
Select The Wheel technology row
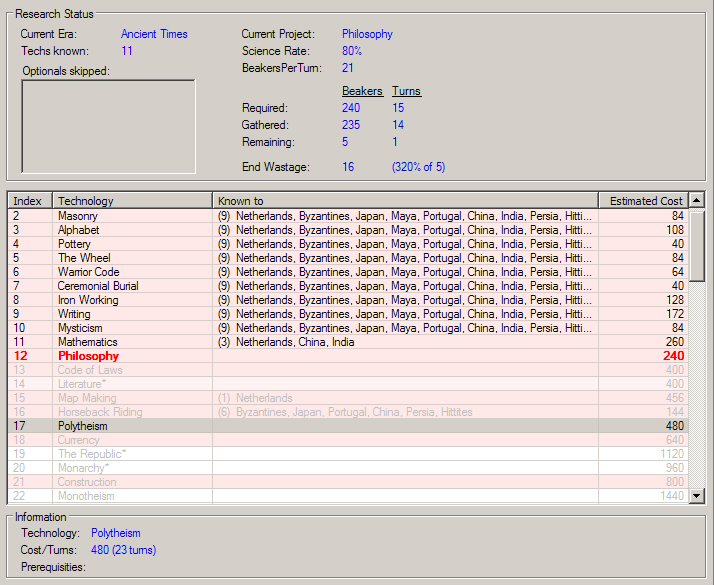(348, 258)
